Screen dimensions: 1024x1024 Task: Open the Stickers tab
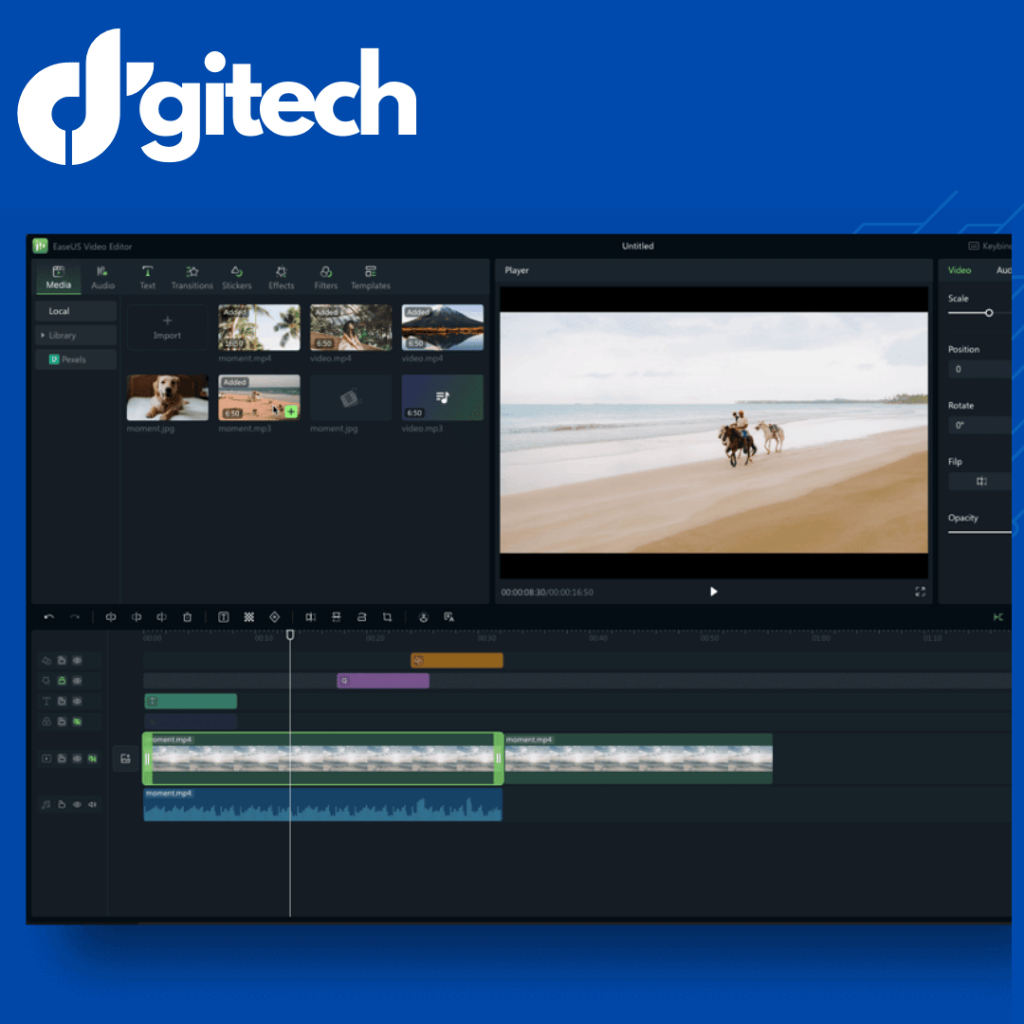coord(236,278)
